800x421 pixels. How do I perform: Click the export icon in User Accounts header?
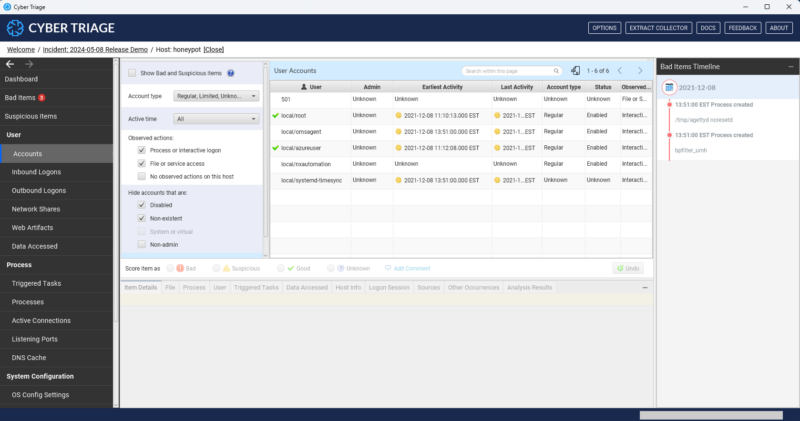point(575,70)
